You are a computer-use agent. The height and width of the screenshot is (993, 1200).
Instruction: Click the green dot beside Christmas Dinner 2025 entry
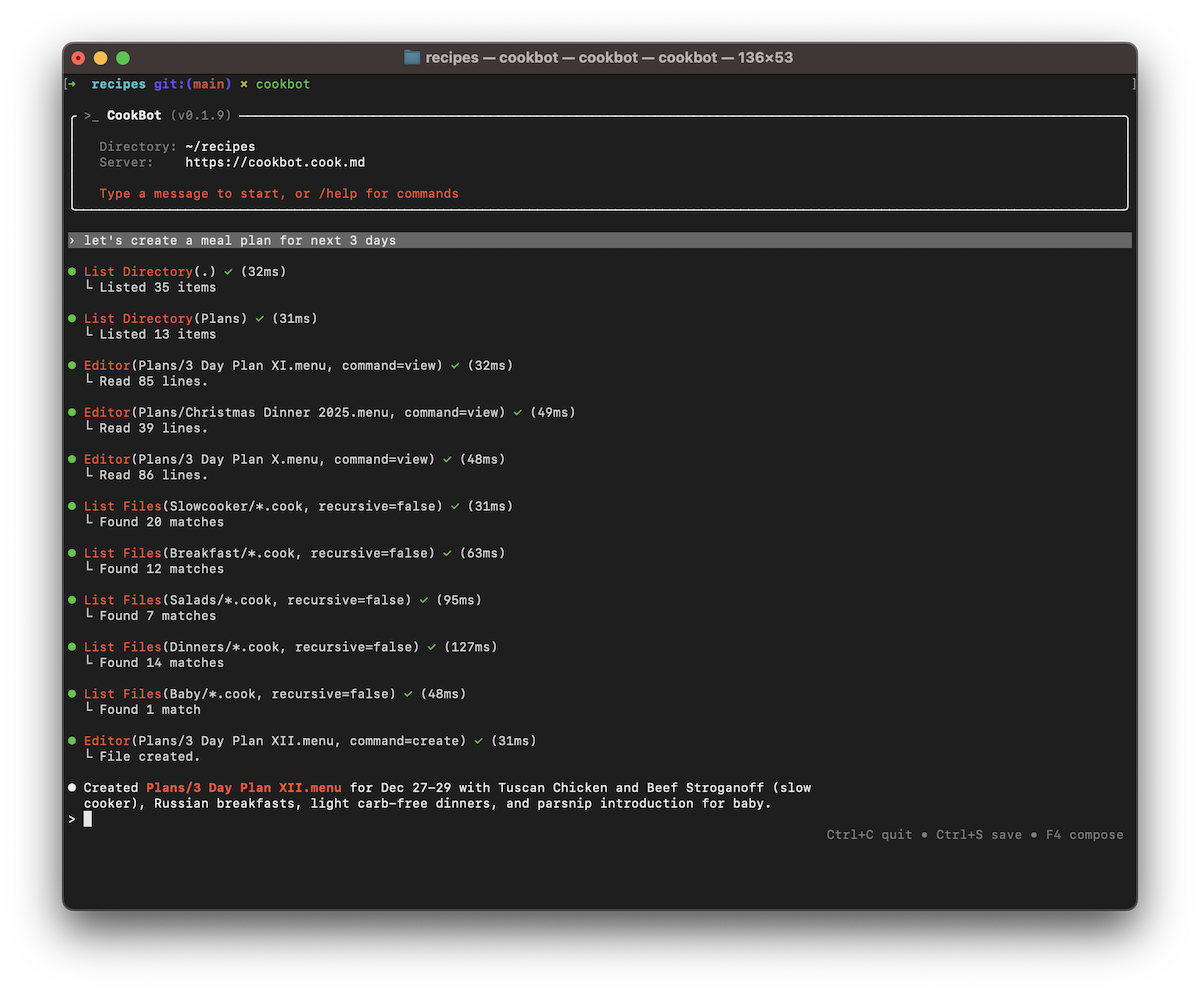tap(71, 412)
